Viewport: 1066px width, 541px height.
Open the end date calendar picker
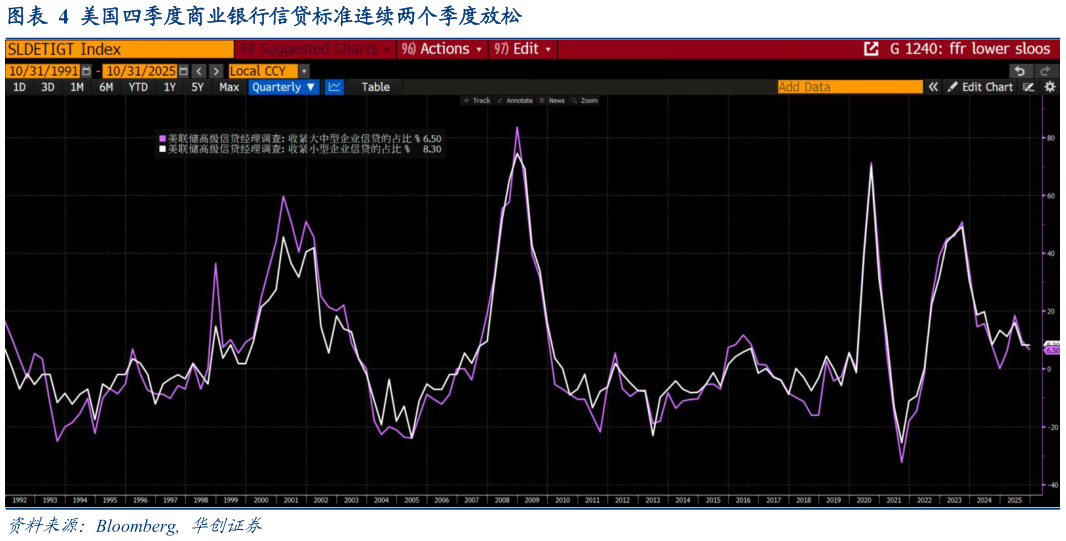click(x=184, y=71)
